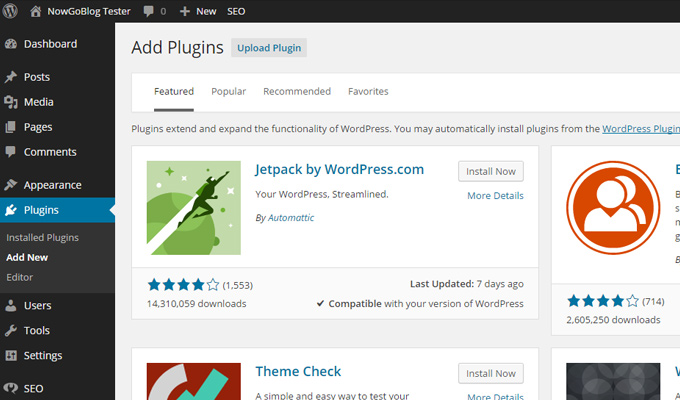Image resolution: width=680 pixels, height=400 pixels.
Task: Click the Plugins plug icon
Action: 11,210
